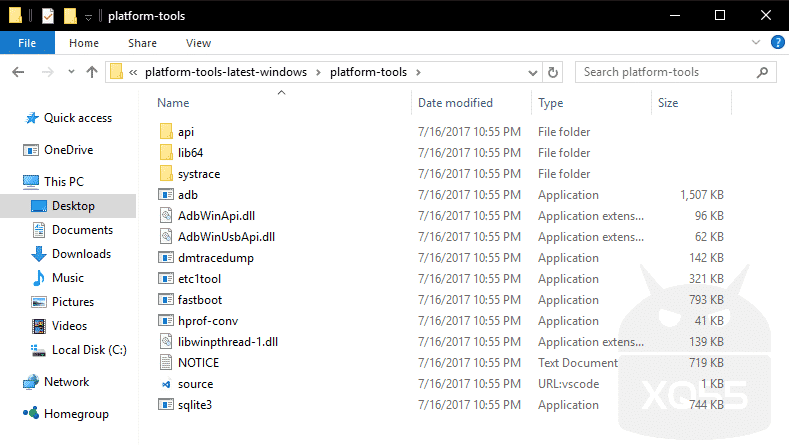
Task: Switch to the Share ribbon tab
Action: (142, 43)
